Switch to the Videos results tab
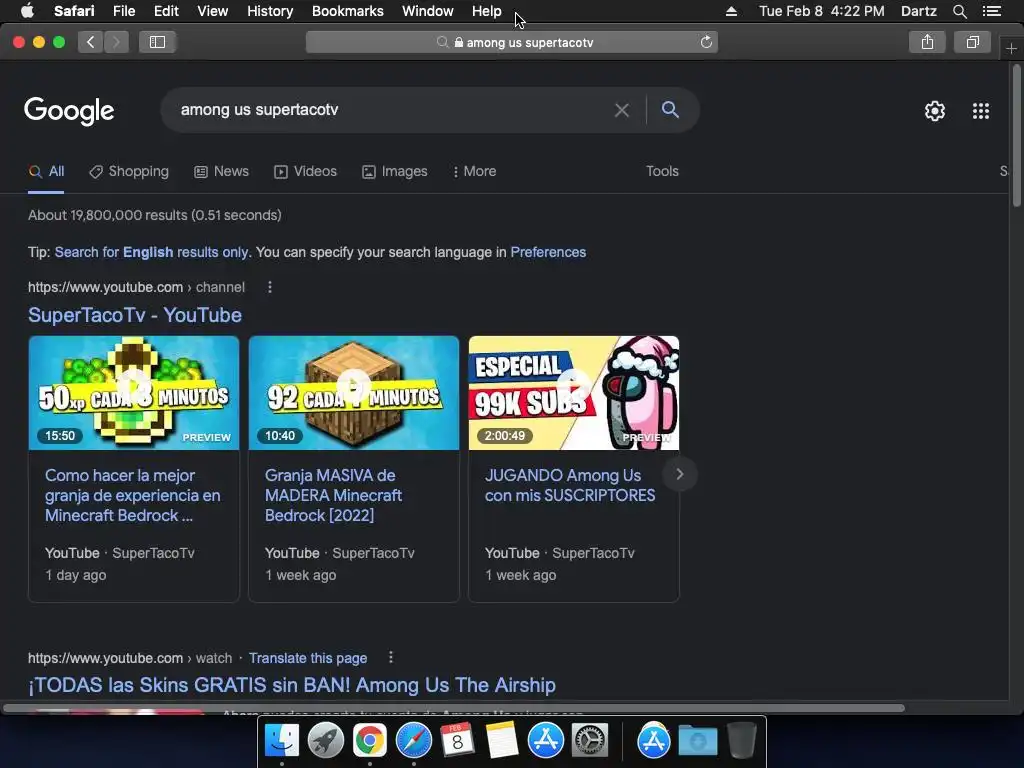 coord(306,171)
